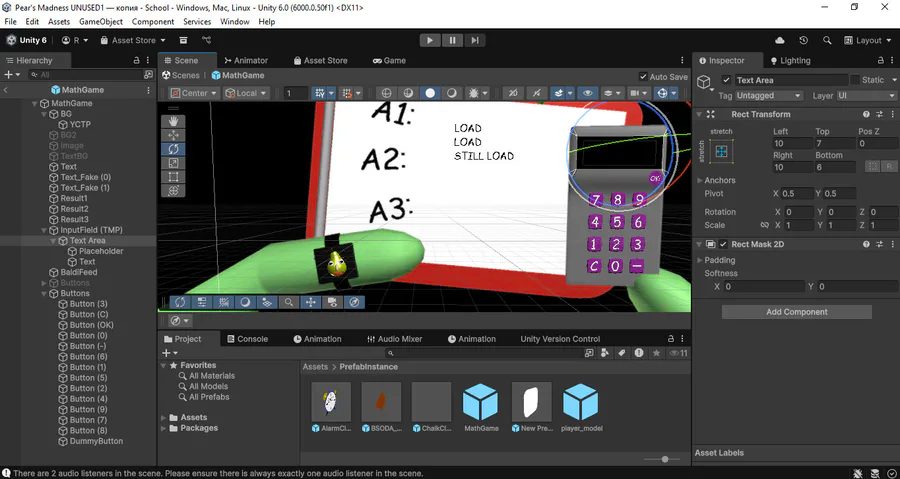
Task: Switch to the Lighting tab
Action: (790, 60)
